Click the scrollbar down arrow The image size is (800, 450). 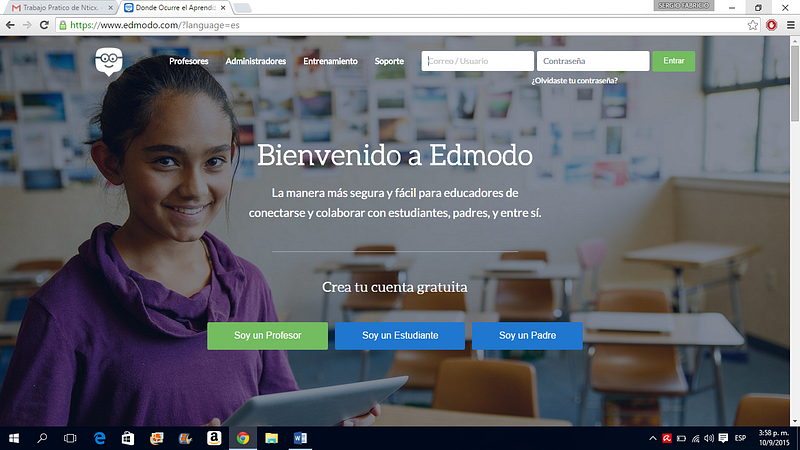(795, 422)
